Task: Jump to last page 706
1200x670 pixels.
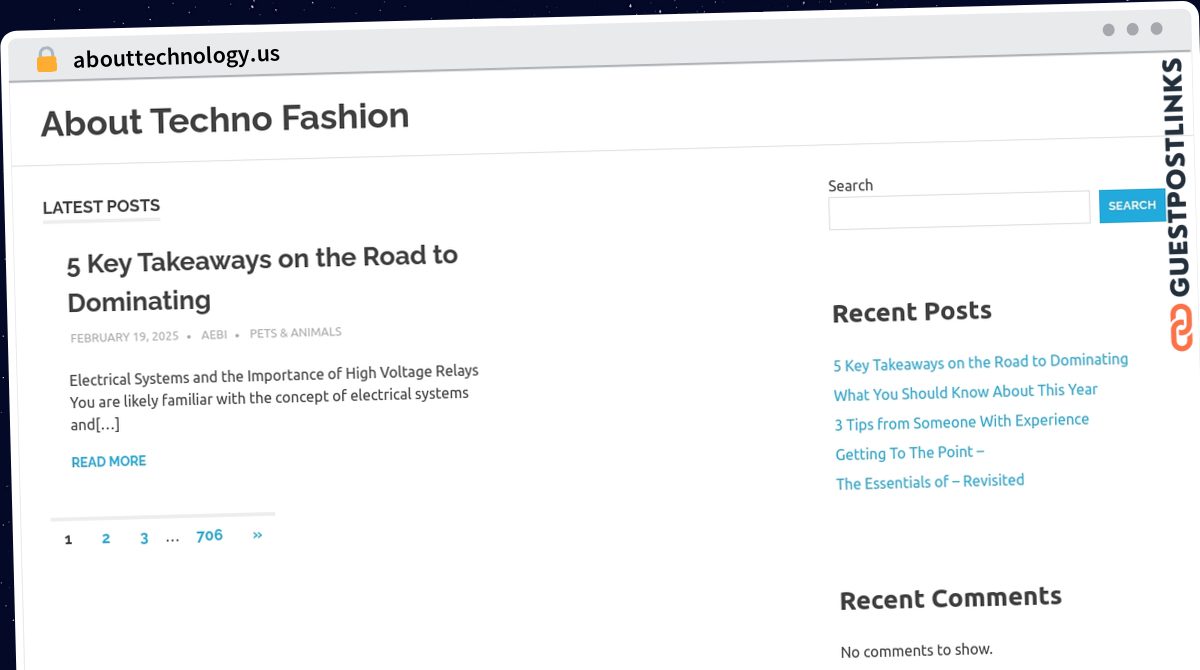Action: click(x=209, y=536)
